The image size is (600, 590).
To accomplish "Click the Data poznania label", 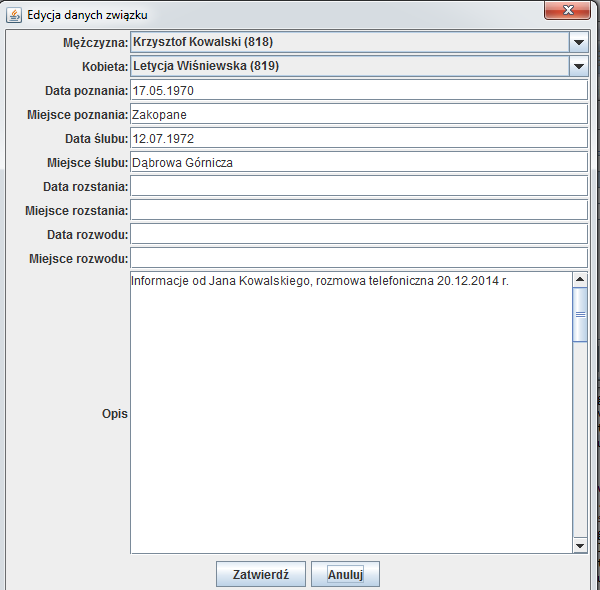I will 86,91.
